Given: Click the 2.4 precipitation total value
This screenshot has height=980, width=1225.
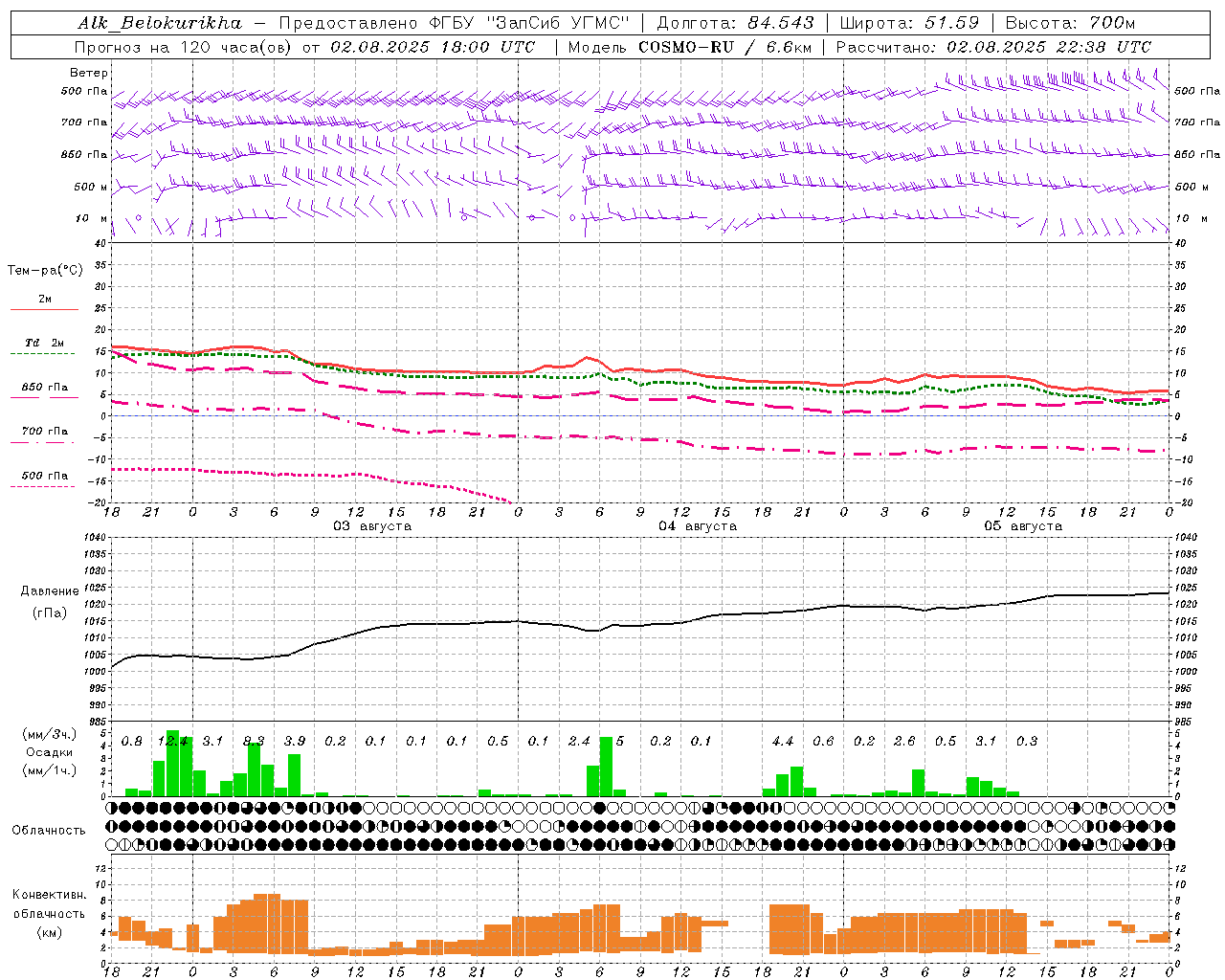Looking at the screenshot, I should [579, 741].
